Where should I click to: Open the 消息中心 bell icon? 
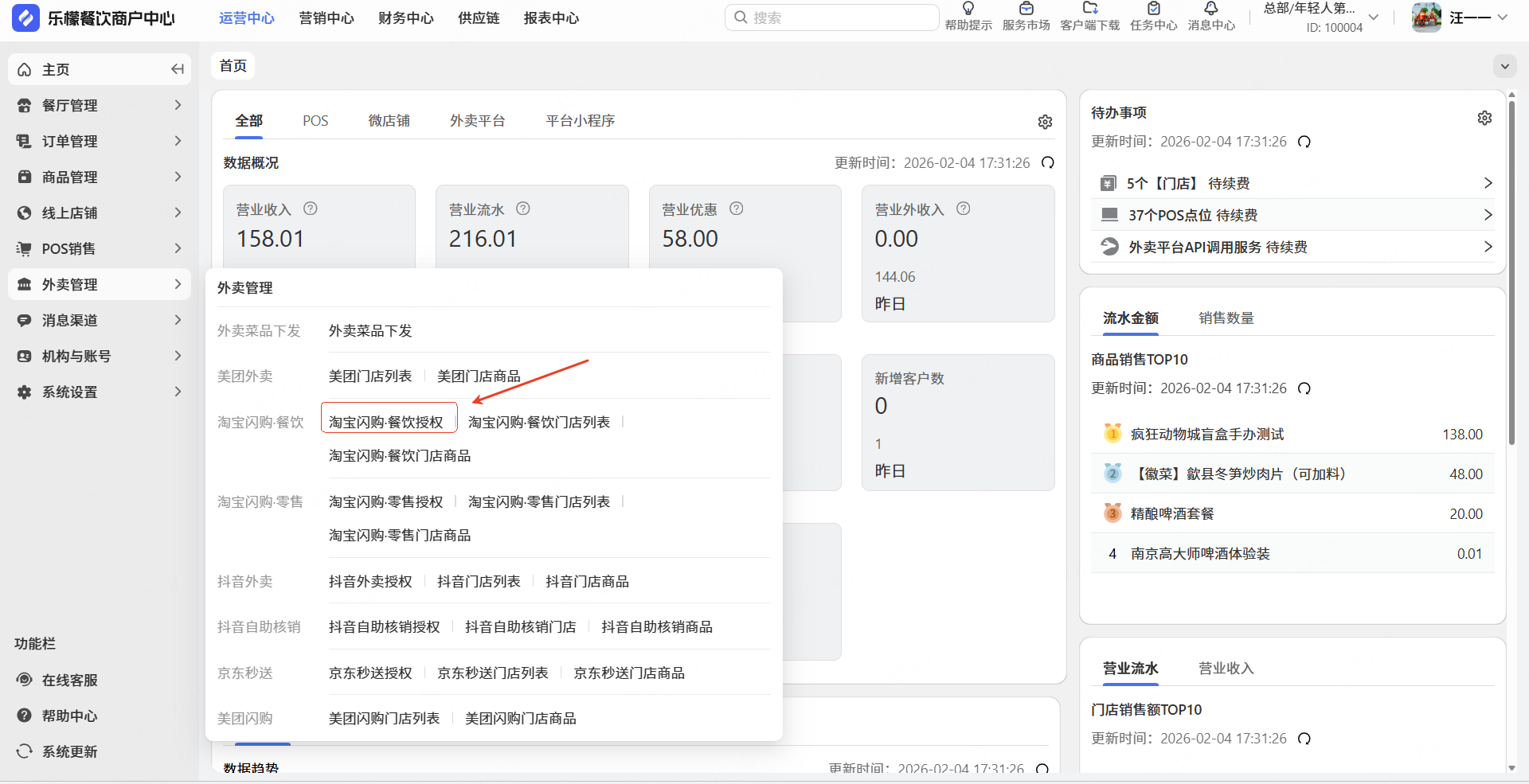tap(1211, 8)
